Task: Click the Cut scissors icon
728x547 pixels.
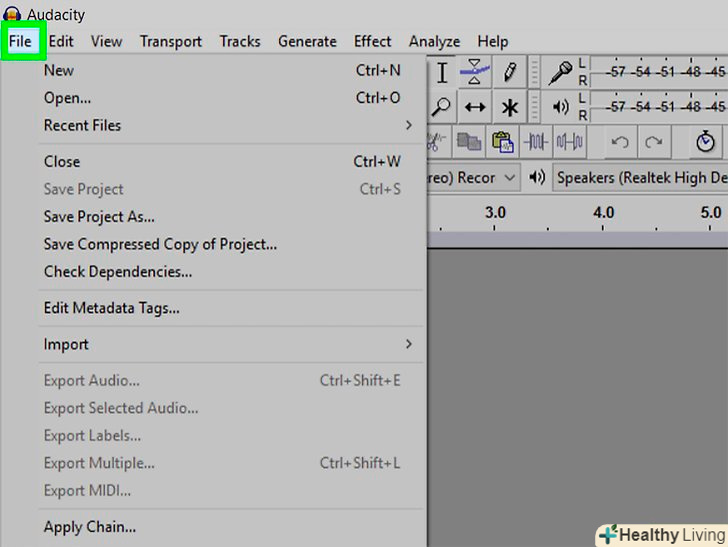Action: 436,142
